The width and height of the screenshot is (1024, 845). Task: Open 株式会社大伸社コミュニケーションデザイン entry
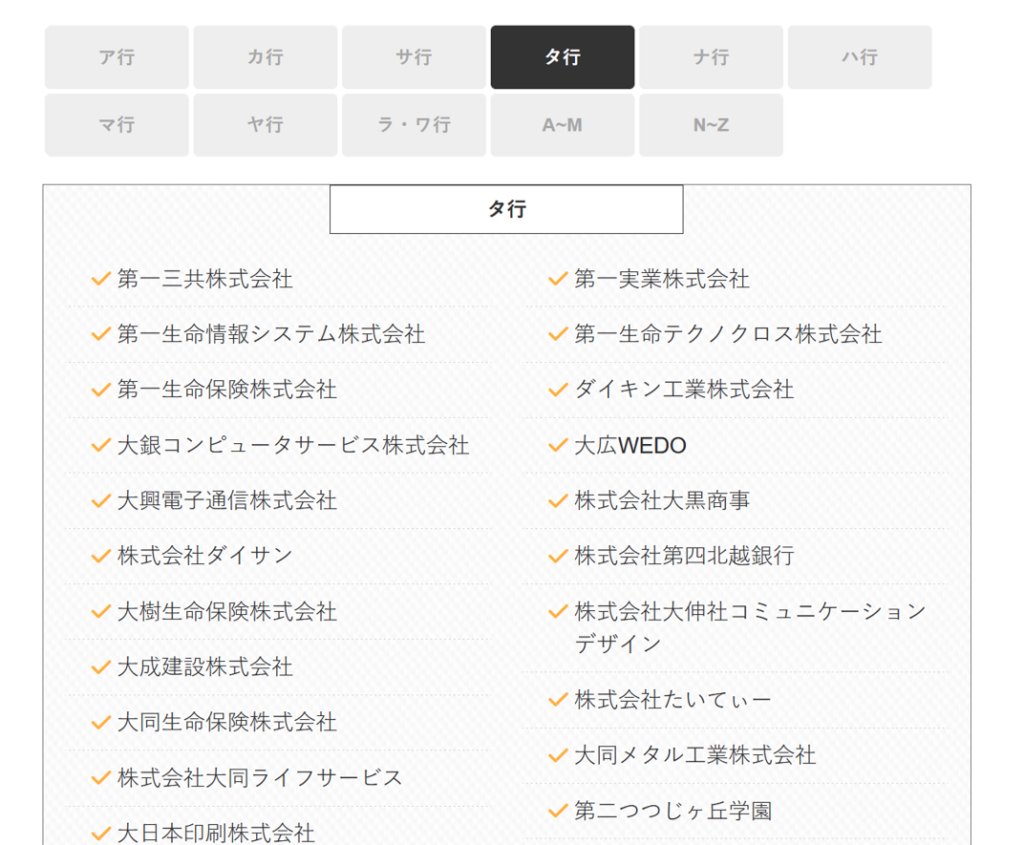click(x=749, y=612)
